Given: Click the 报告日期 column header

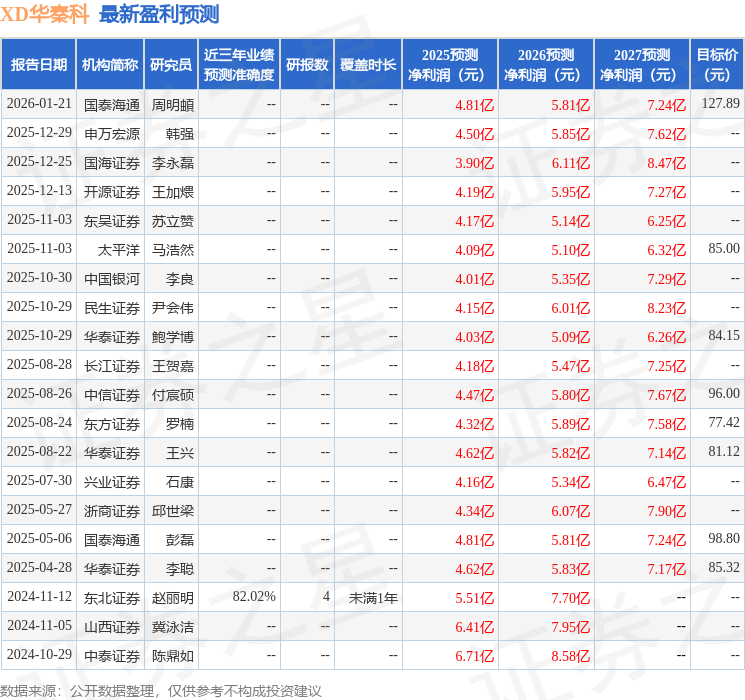Looking at the screenshot, I should click(38, 65).
